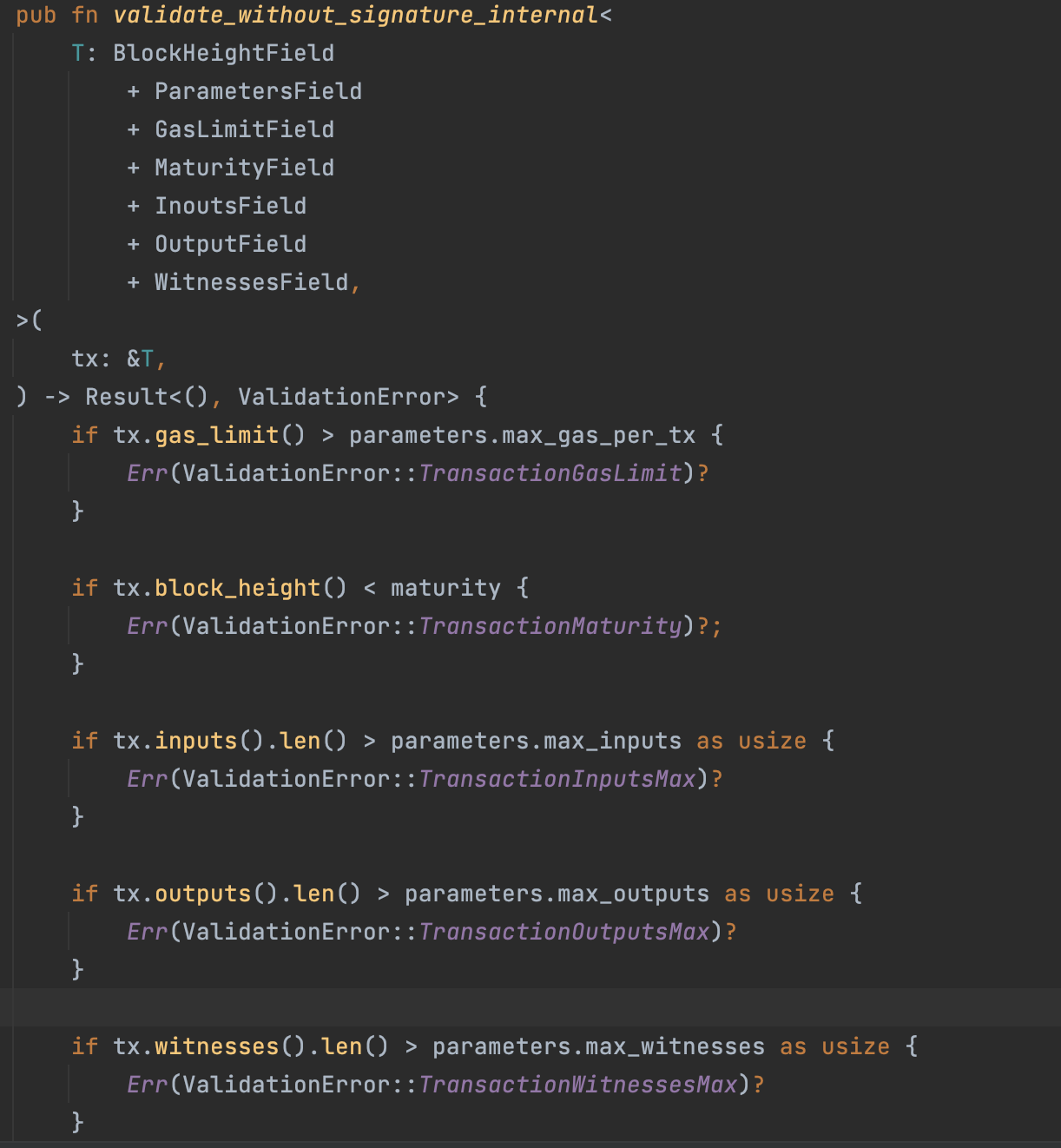The height and width of the screenshot is (1148, 1061).
Task: Click ValidationError in the return type
Action: click(342, 397)
